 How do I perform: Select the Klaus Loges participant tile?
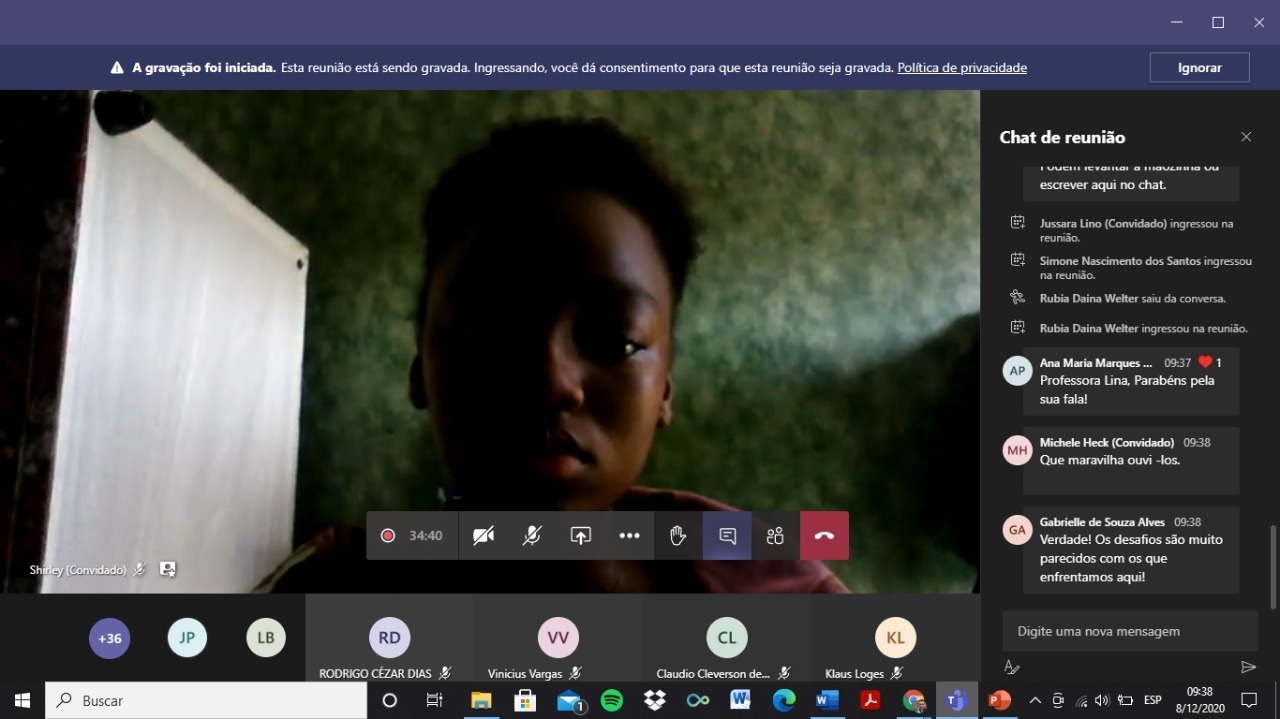[x=896, y=638]
